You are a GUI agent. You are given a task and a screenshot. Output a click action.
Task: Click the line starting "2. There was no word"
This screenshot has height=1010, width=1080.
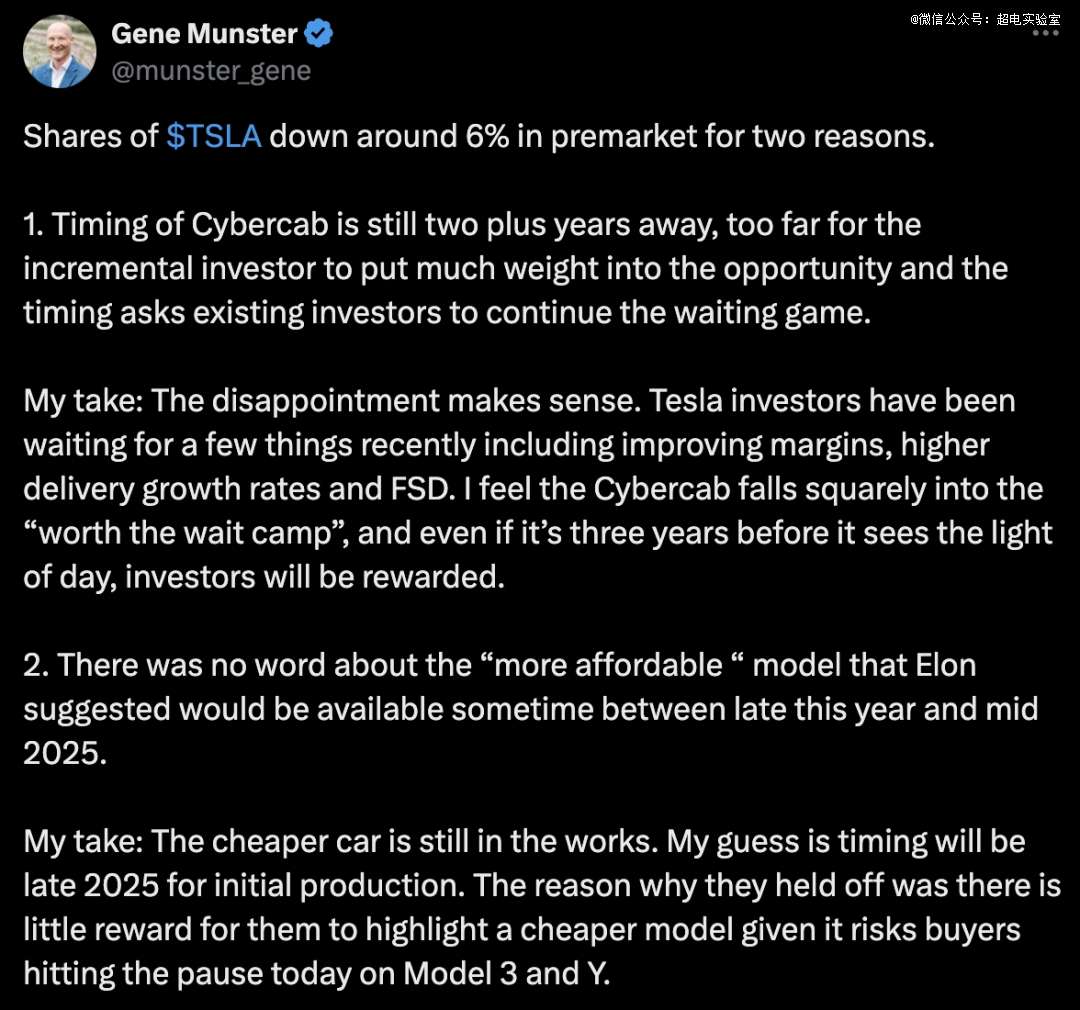[x=499, y=666]
